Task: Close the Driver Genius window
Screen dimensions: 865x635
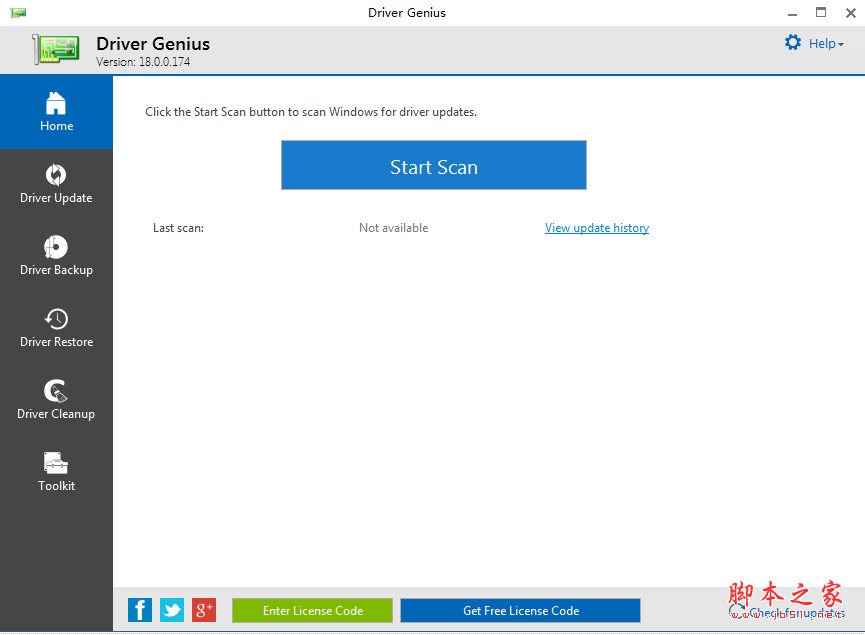Action: click(851, 13)
